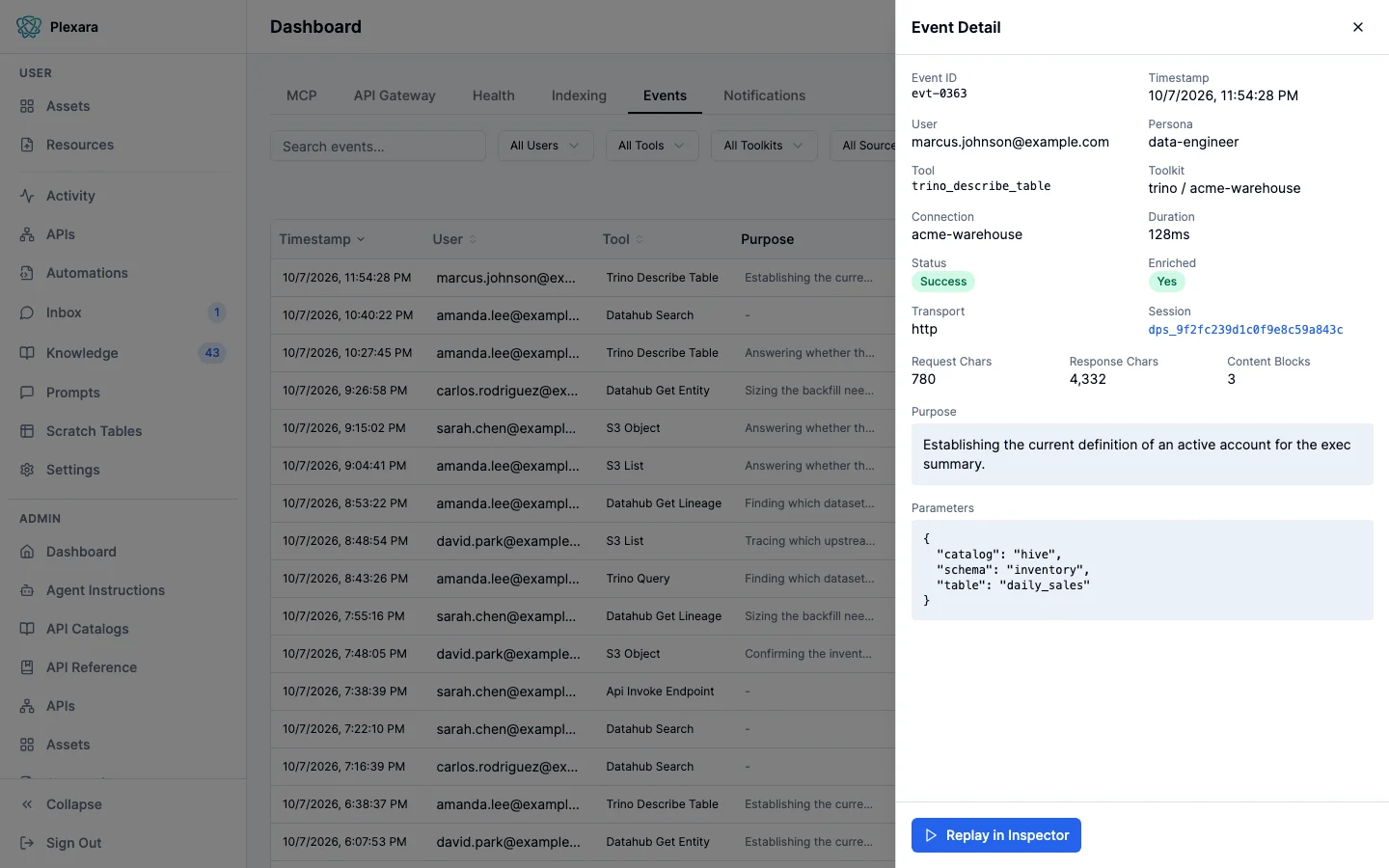Click the Sign Out icon
The width and height of the screenshot is (1389, 868).
(27, 843)
